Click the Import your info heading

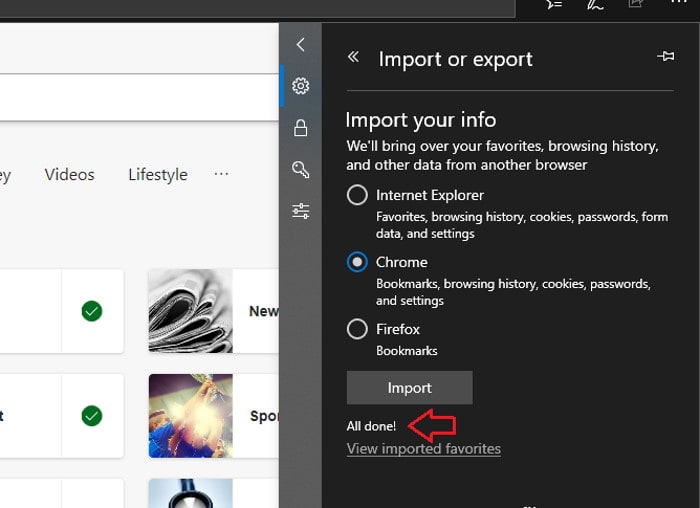click(421, 120)
